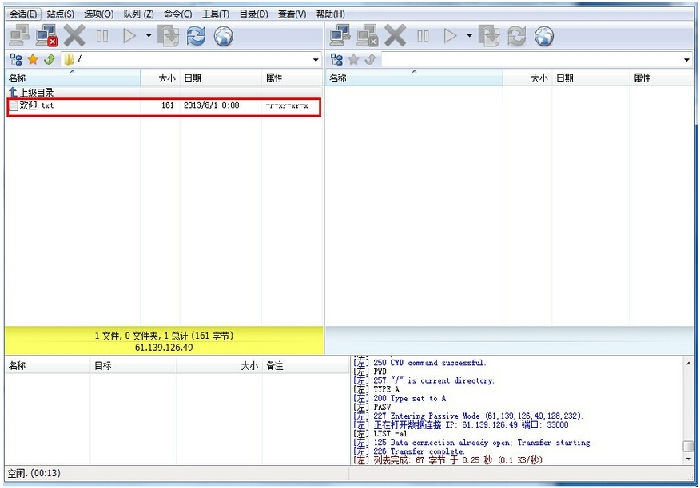Click the left pane Refresh icon

point(196,36)
